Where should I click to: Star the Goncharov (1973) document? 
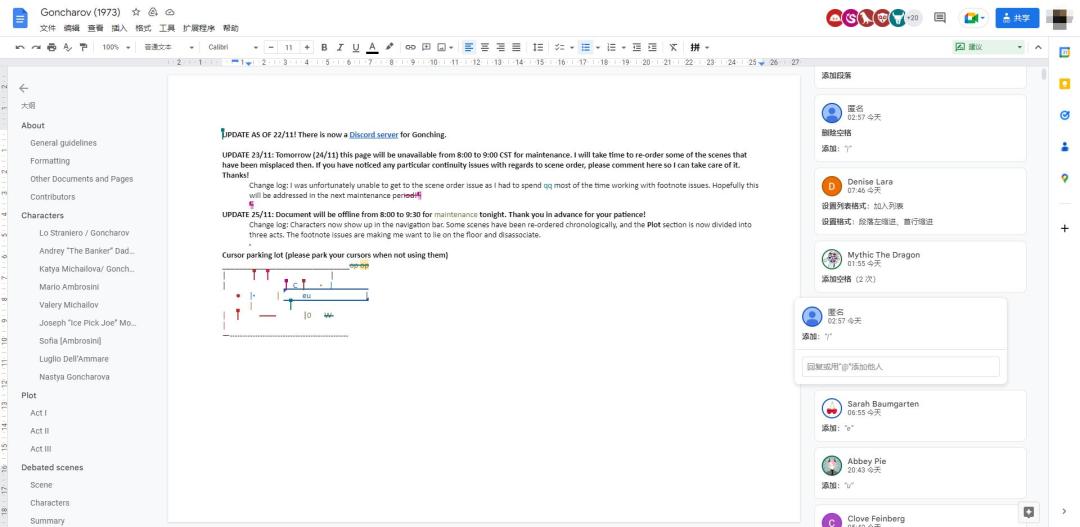click(136, 12)
